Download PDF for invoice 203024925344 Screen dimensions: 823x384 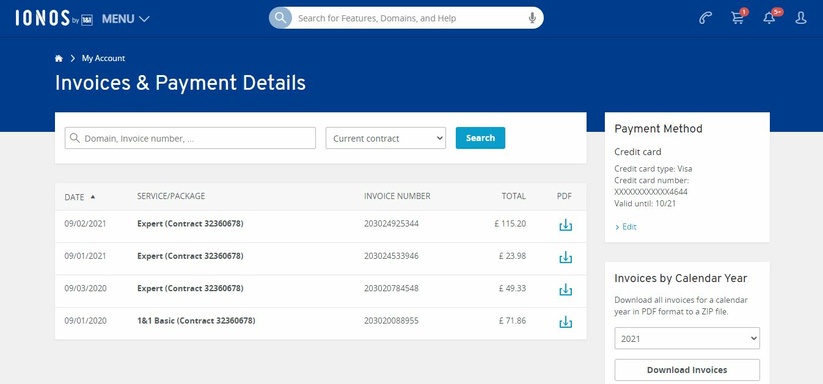coord(565,225)
